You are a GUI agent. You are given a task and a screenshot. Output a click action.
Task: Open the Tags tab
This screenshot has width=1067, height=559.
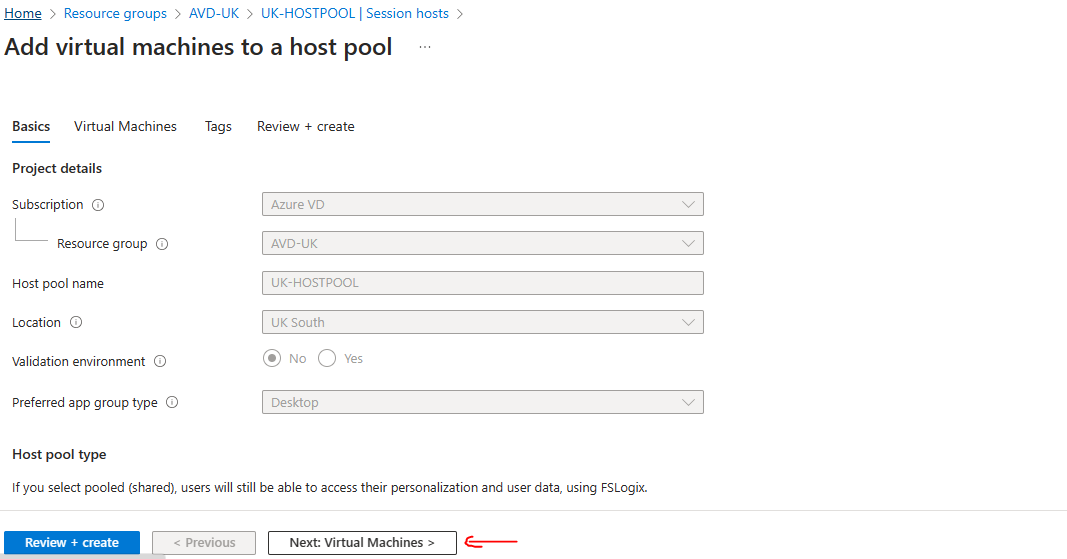click(x=218, y=126)
